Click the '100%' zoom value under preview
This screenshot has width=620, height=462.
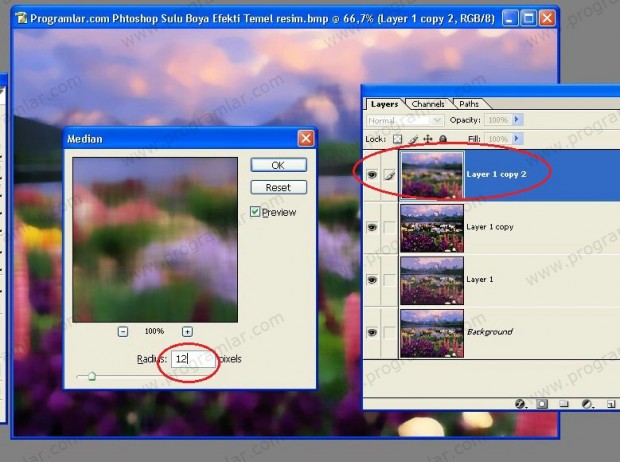coord(154,331)
